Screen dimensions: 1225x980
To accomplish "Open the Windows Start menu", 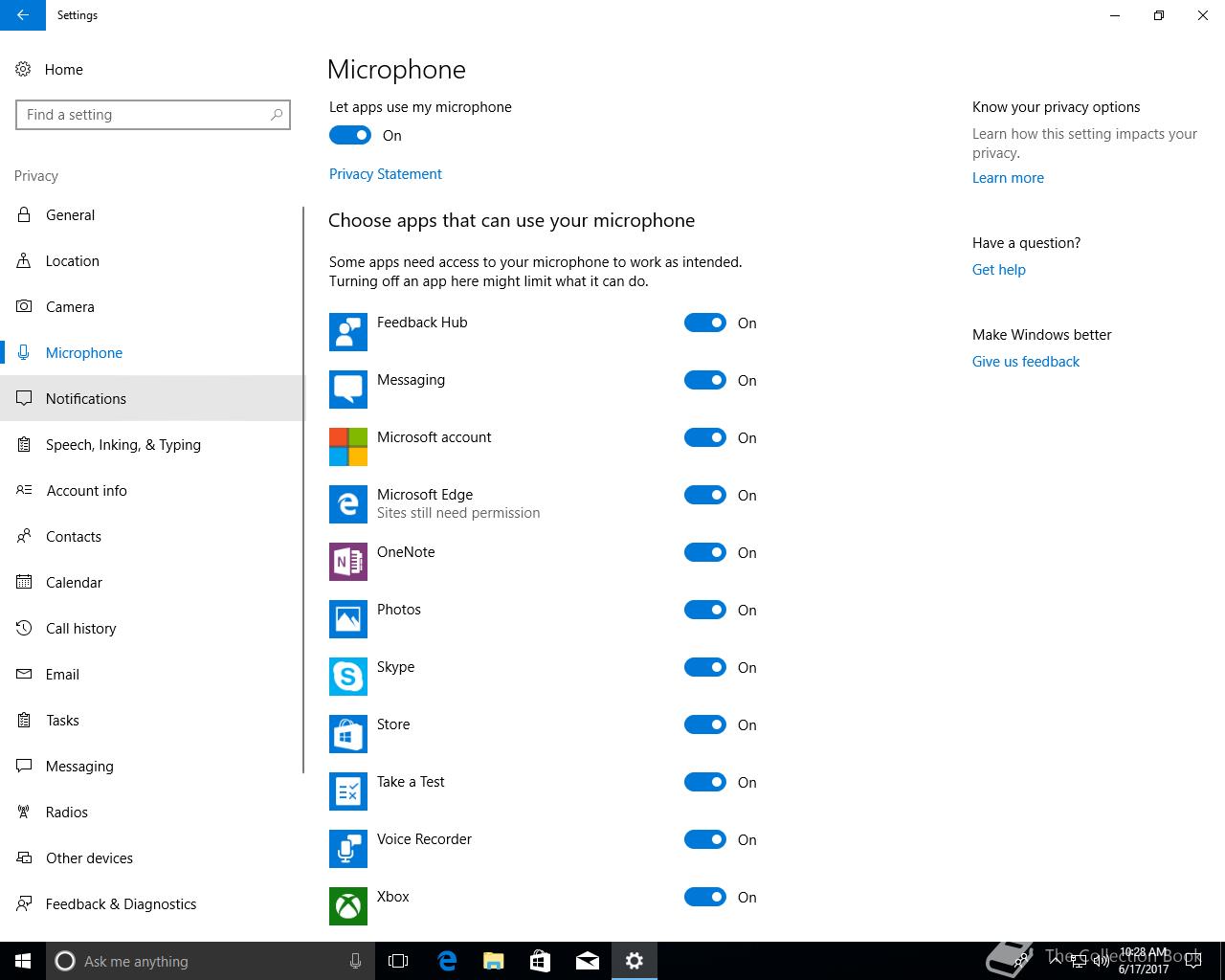I will (23, 961).
